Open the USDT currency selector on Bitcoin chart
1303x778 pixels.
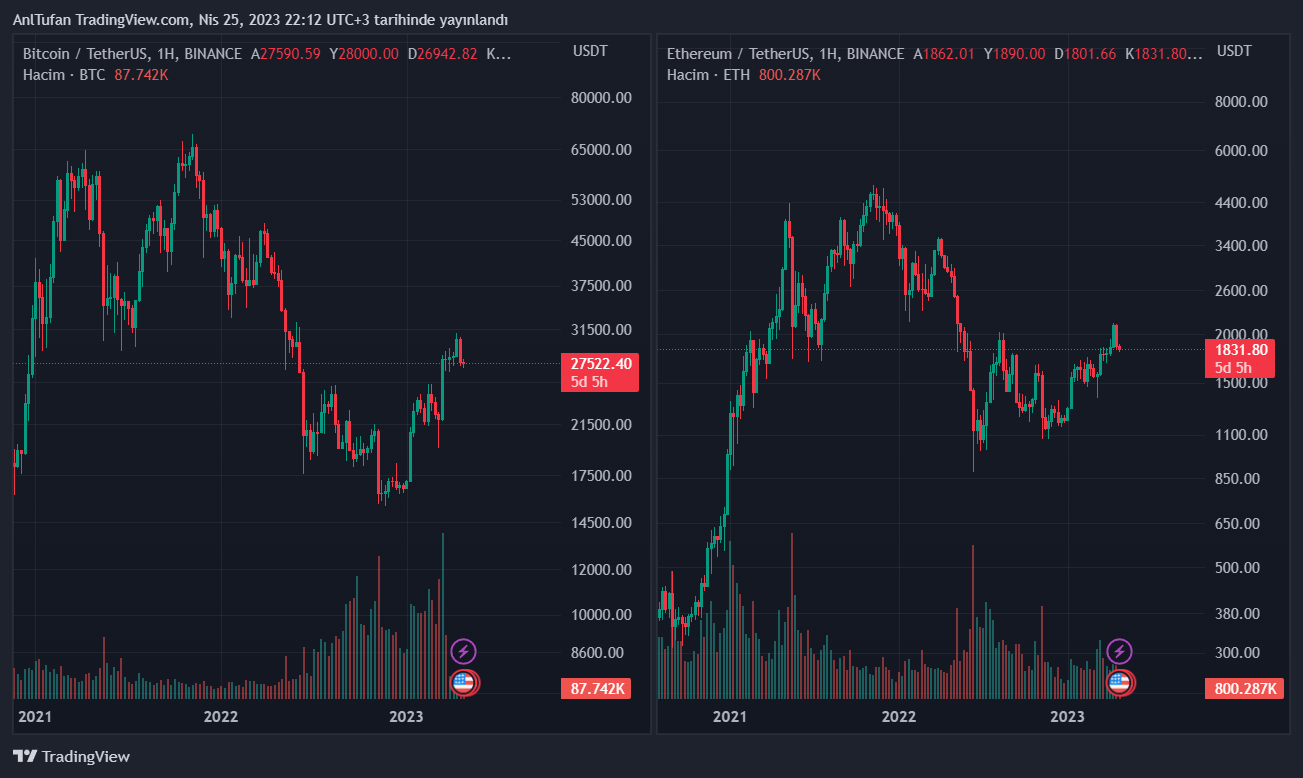(x=590, y=51)
